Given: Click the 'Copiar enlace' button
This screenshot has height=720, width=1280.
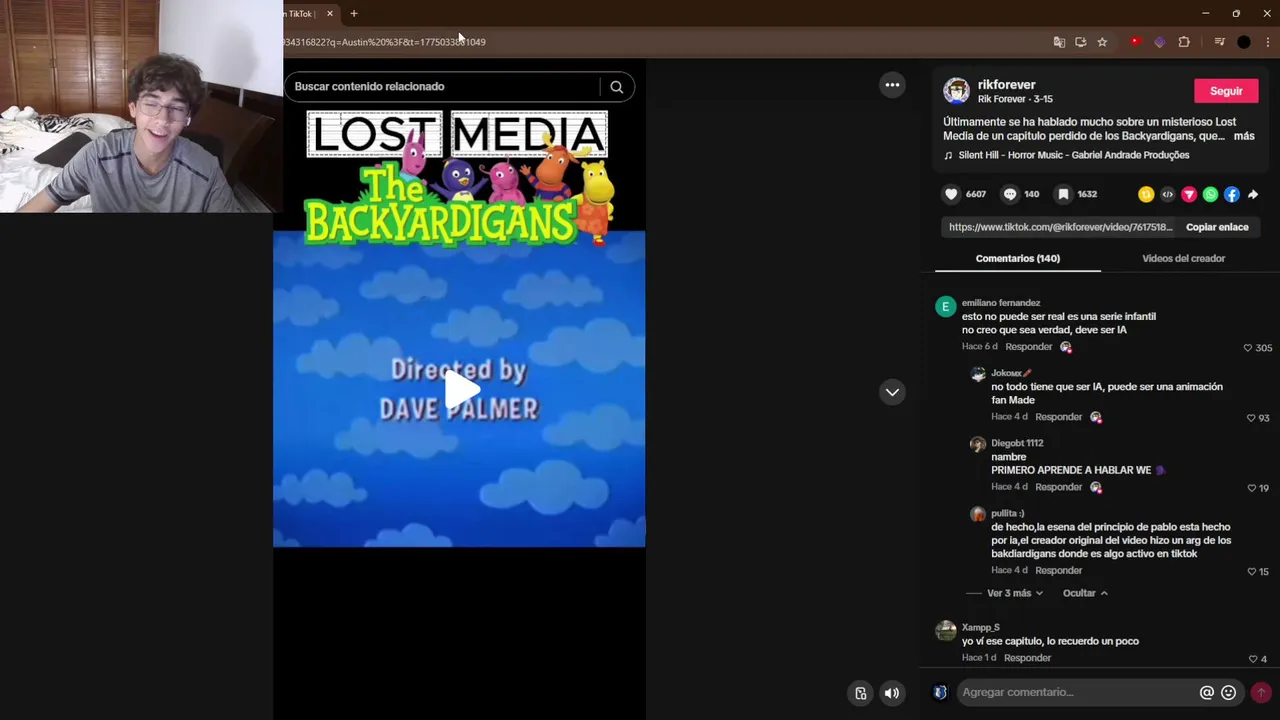Looking at the screenshot, I should tap(1217, 227).
